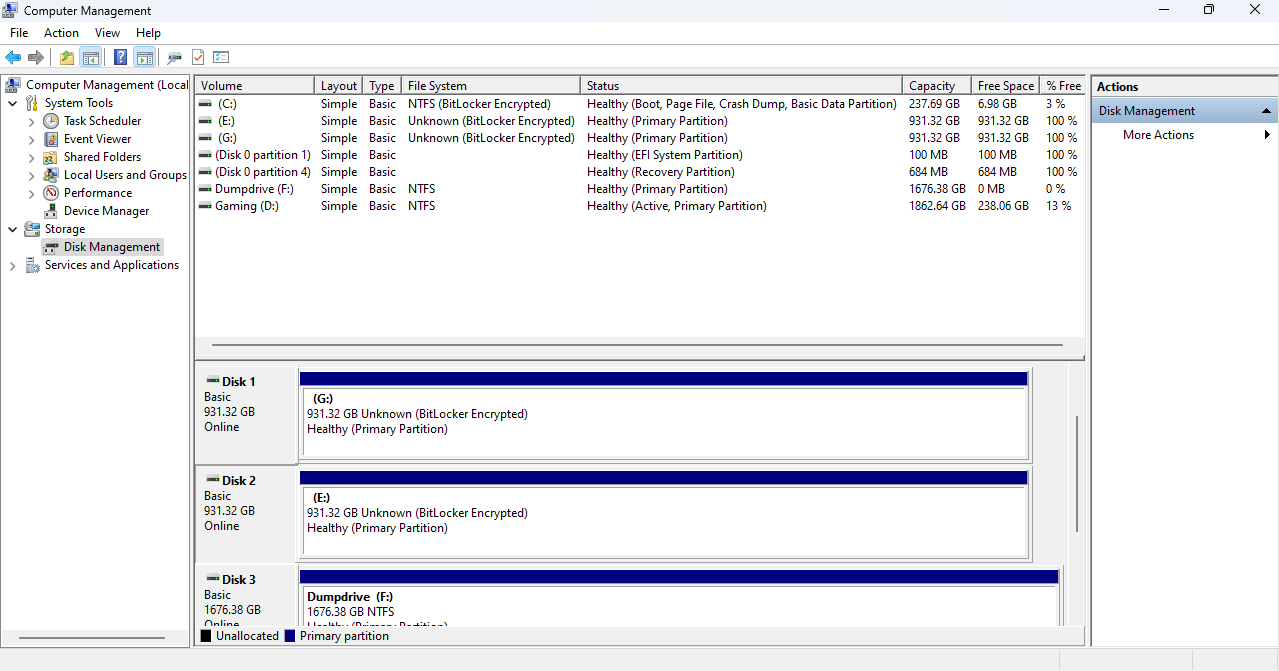
Task: Click the Computer Management root icon in tree
Action: 13,85
